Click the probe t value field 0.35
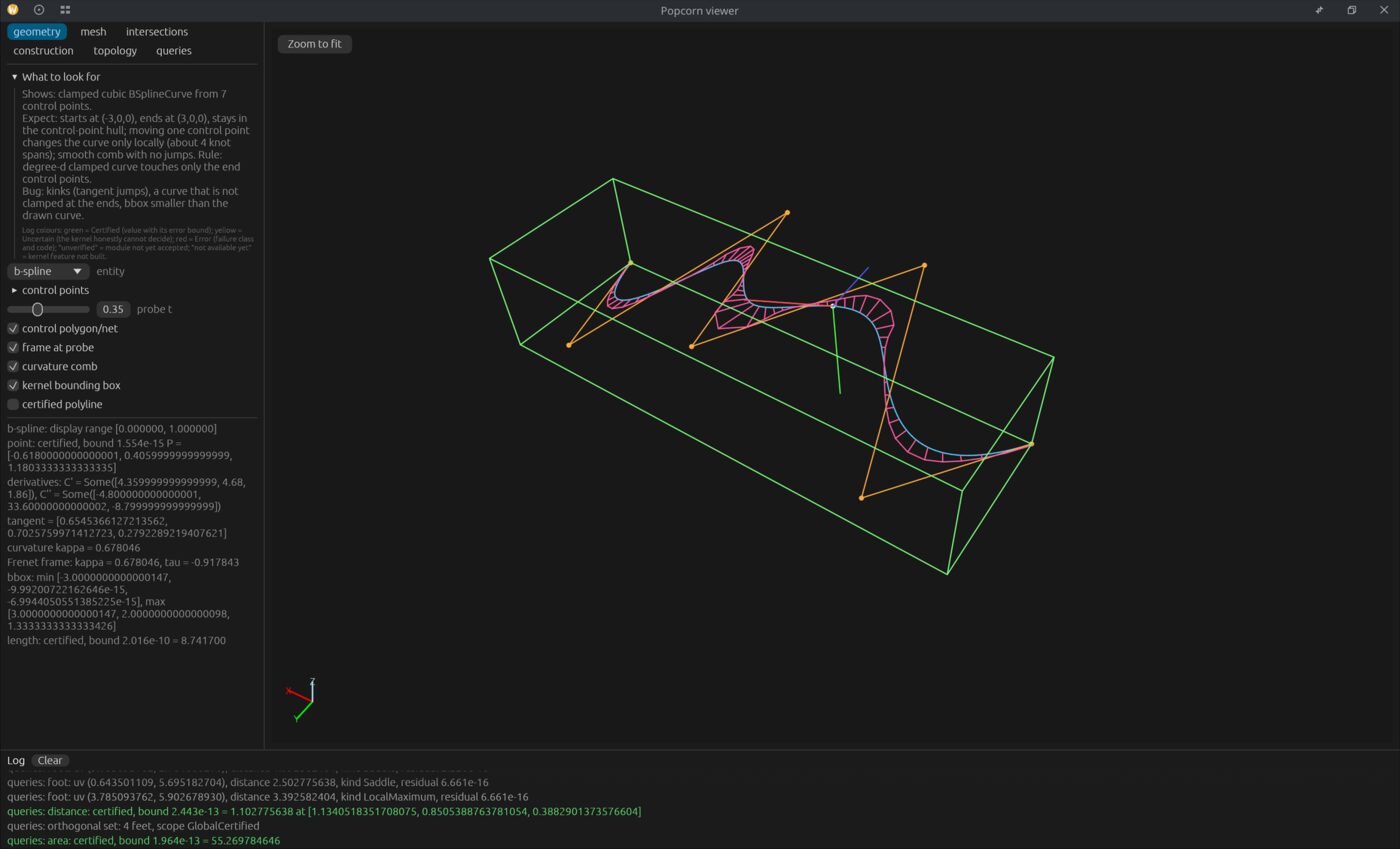This screenshot has height=849, width=1400. tap(113, 309)
